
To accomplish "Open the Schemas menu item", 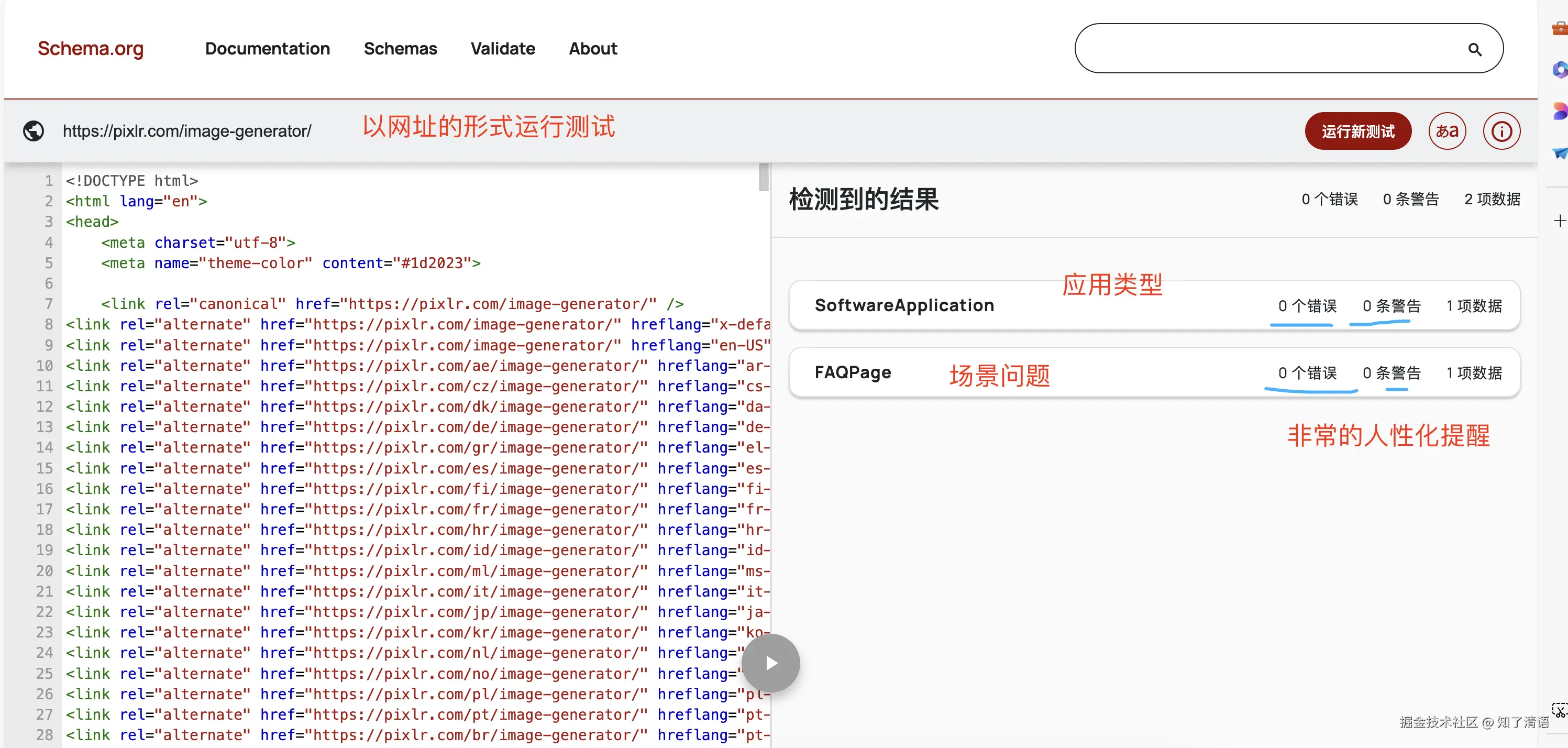I will click(400, 49).
